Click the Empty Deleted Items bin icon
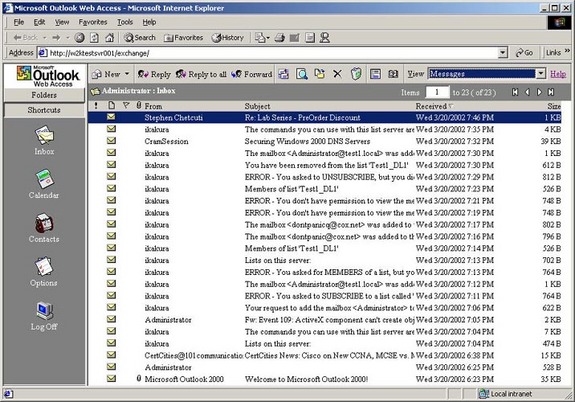 [356, 74]
